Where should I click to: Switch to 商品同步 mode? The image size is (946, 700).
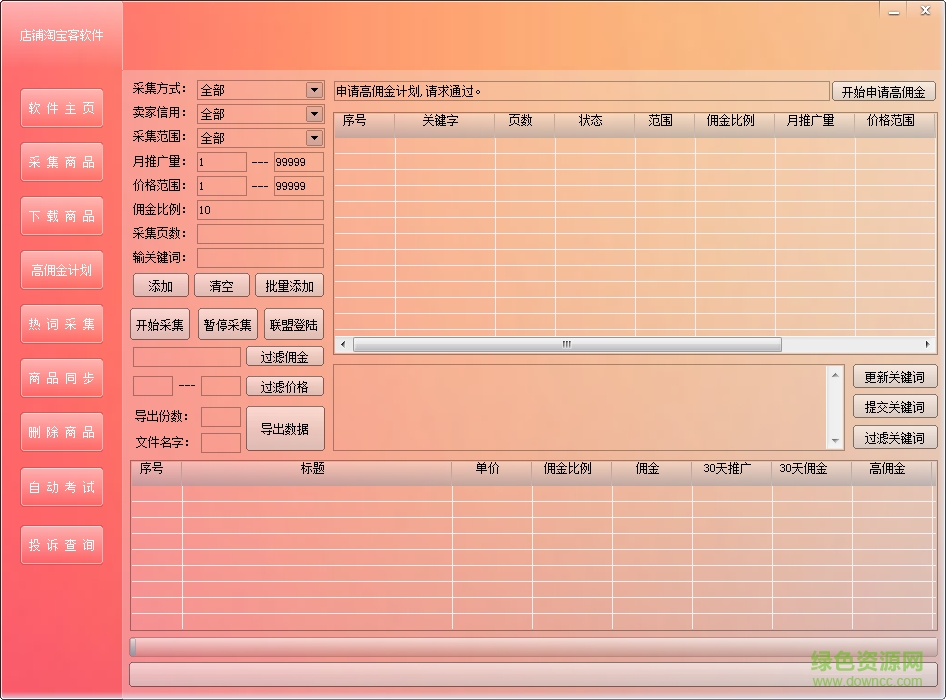click(61, 377)
